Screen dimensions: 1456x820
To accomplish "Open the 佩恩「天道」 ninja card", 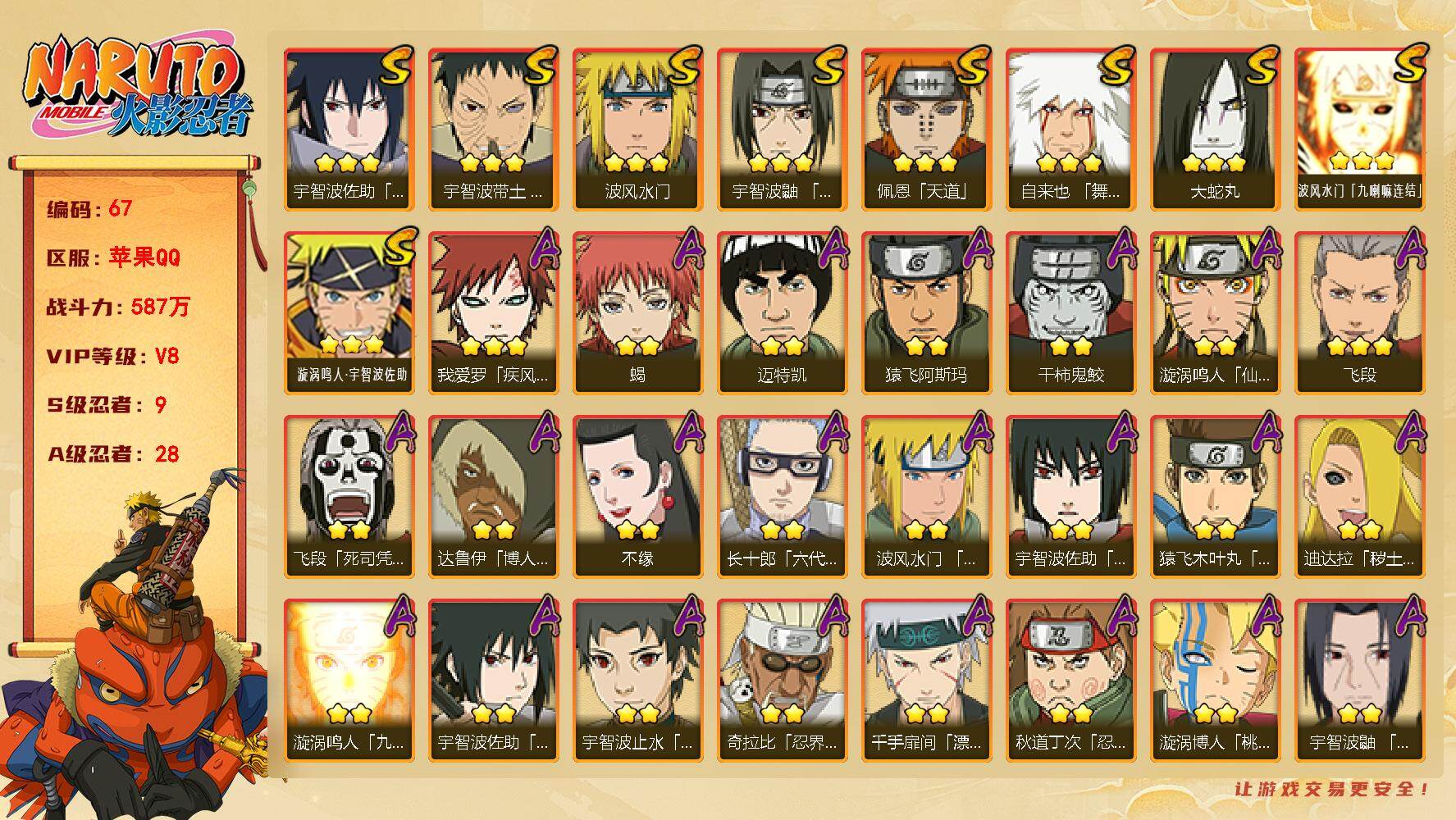I will (x=926, y=130).
